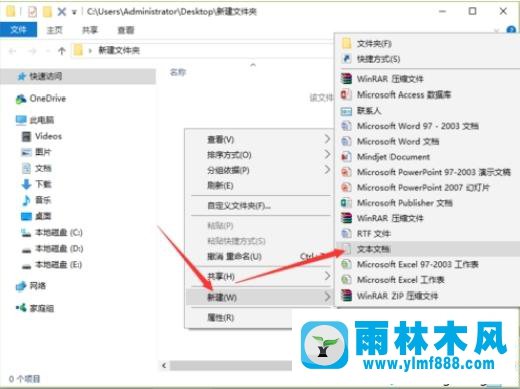The image size is (520, 389).
Task: Click the Microsoft Access 数据库 icon
Action: coord(346,95)
